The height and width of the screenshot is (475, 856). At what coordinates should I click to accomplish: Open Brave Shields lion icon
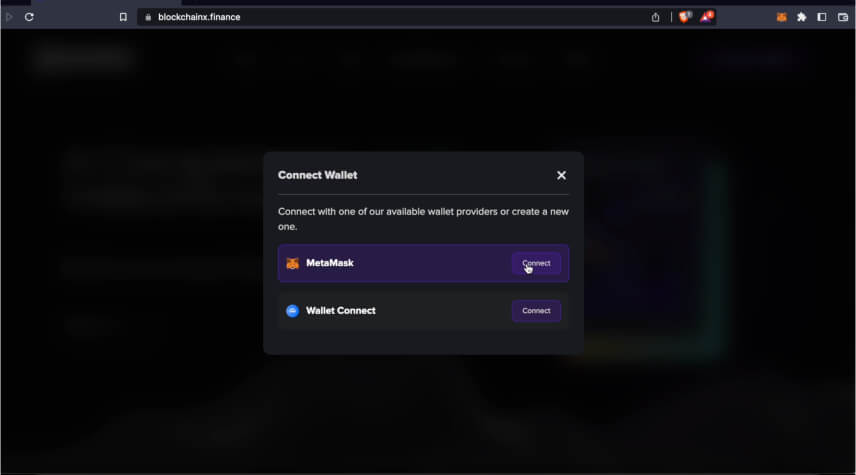tap(685, 17)
